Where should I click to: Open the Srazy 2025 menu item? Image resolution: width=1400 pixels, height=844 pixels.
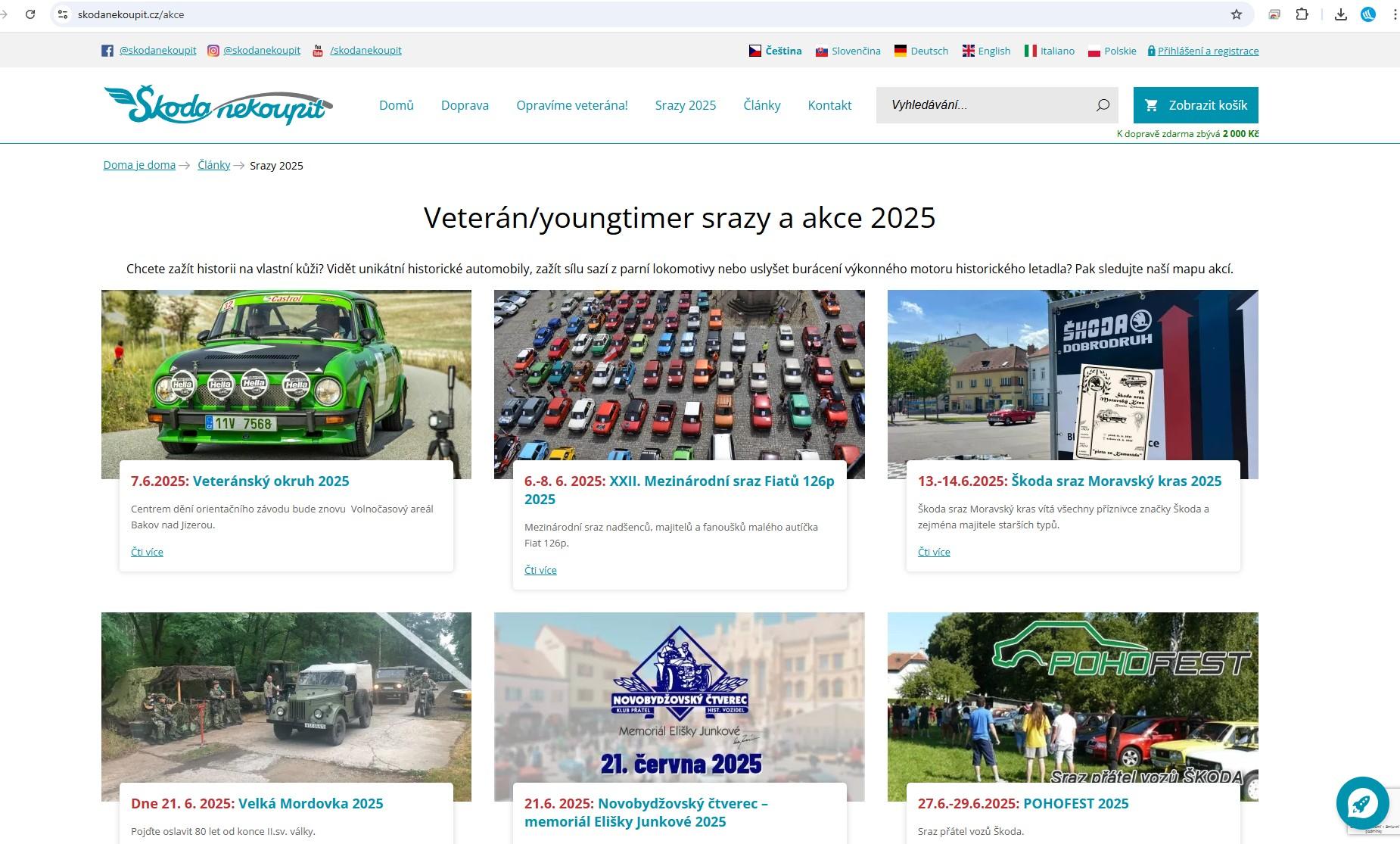[686, 105]
